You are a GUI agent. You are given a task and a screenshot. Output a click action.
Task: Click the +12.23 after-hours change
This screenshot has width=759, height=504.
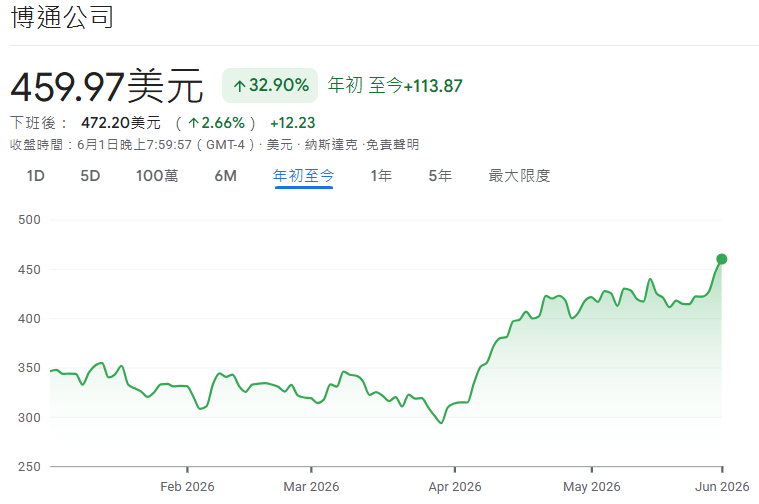coord(292,123)
